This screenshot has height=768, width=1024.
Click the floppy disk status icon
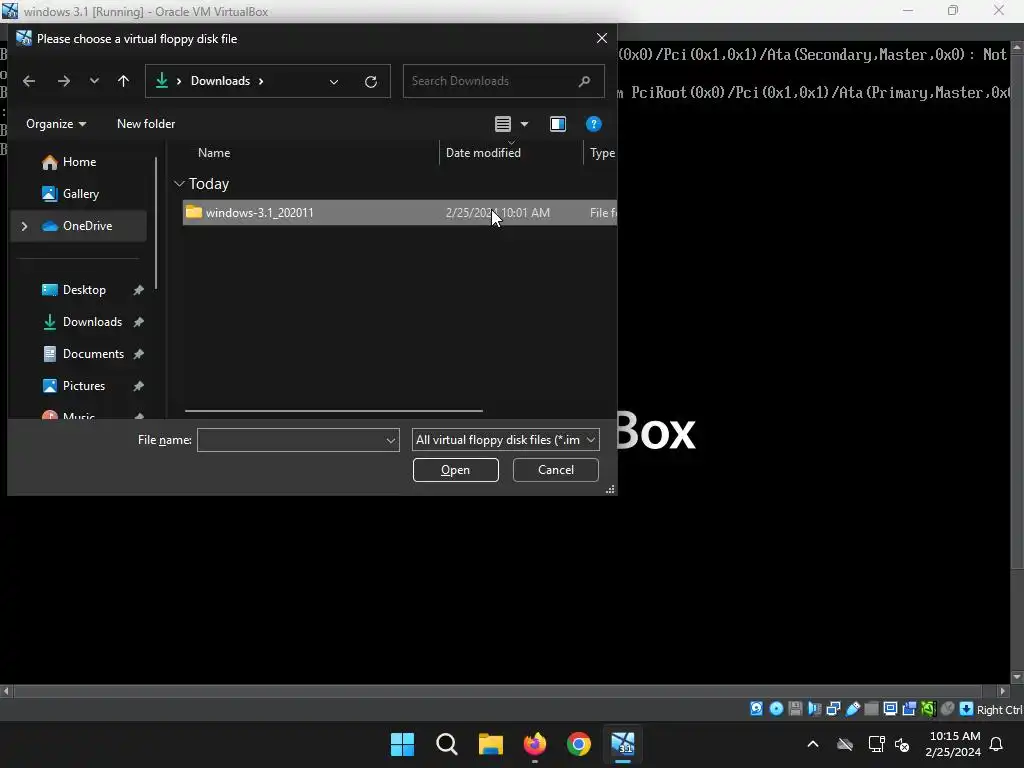795,709
